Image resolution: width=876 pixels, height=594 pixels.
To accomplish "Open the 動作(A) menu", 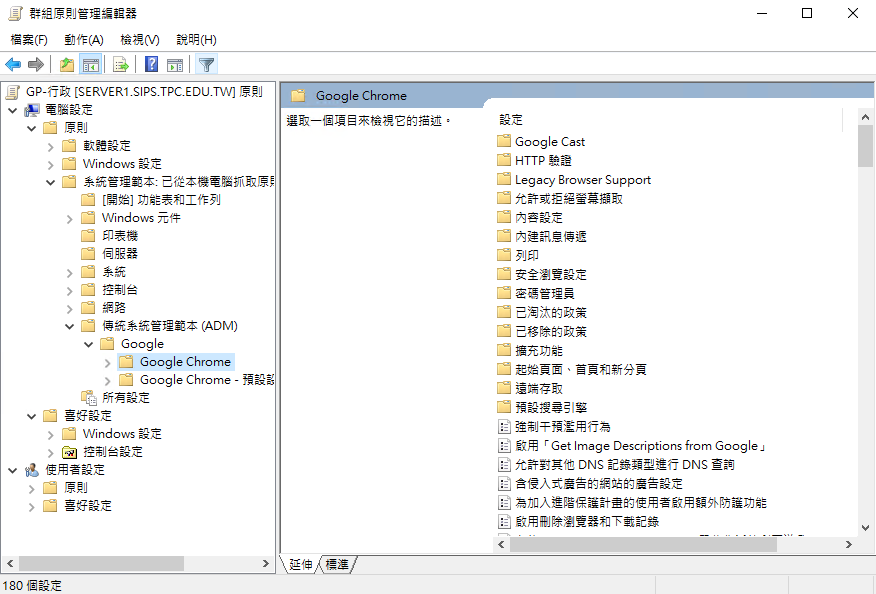I will point(84,40).
